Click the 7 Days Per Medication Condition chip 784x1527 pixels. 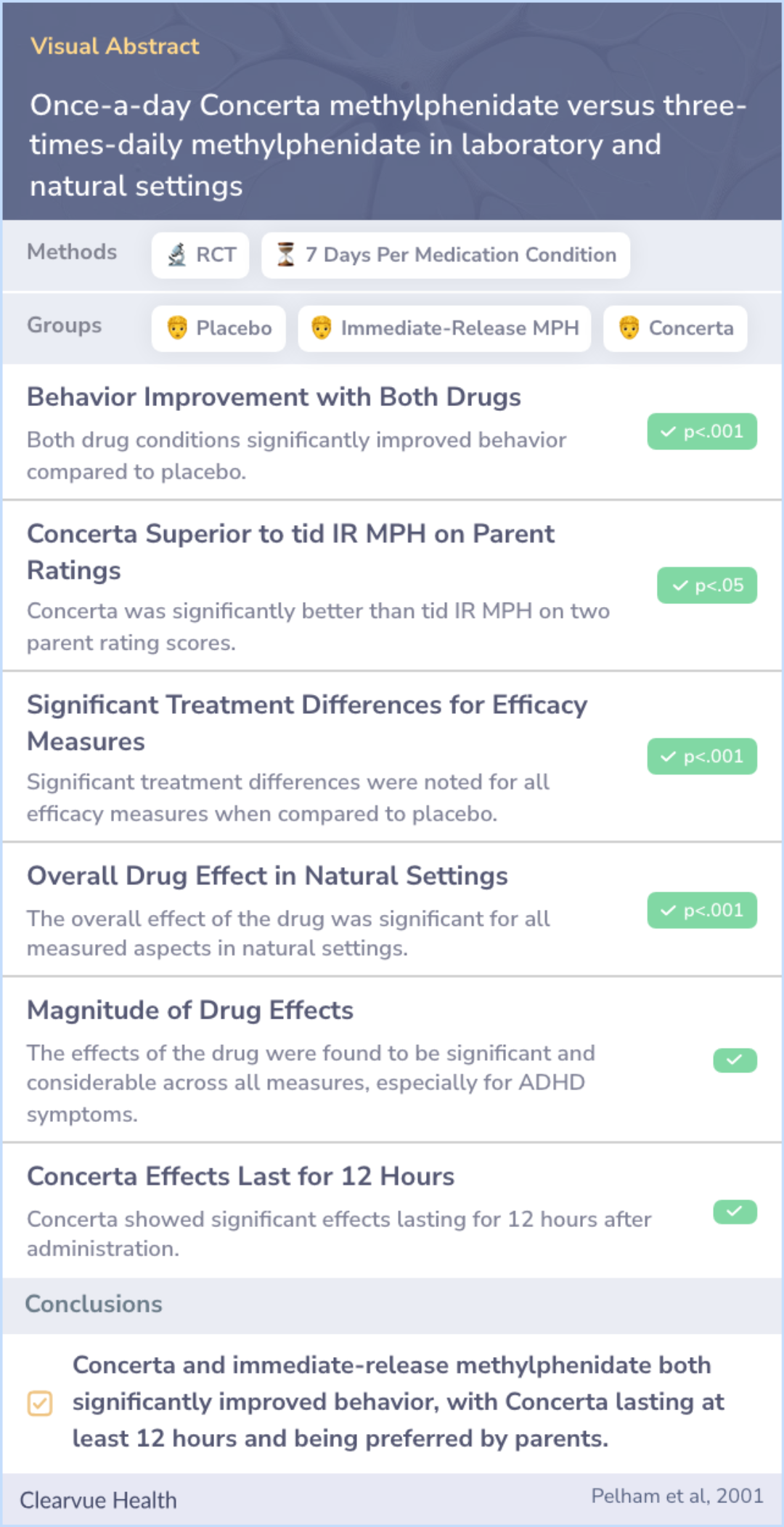coord(446,255)
